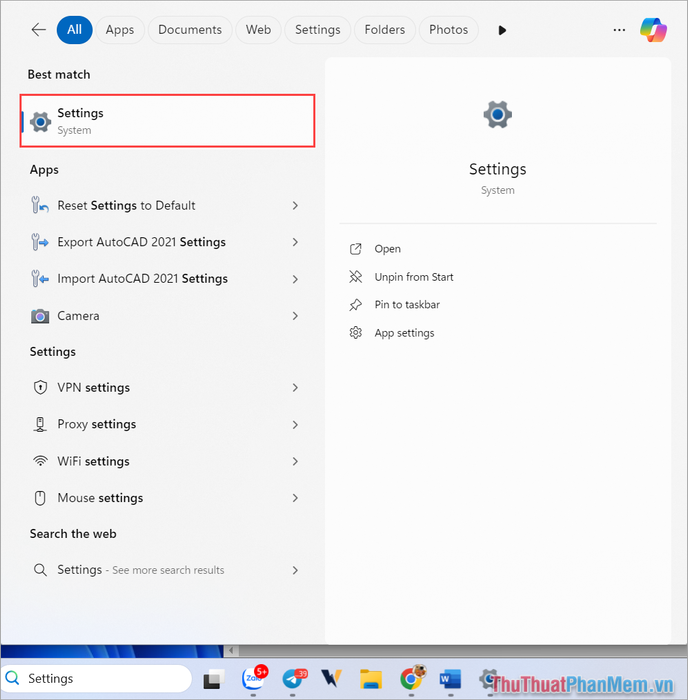Expand the VPN settings result arrow

click(x=295, y=388)
